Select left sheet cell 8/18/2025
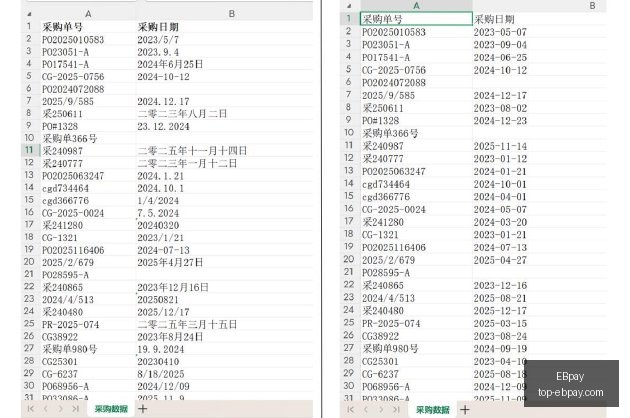Screen dimensions: 630x418 click(x=224, y=374)
